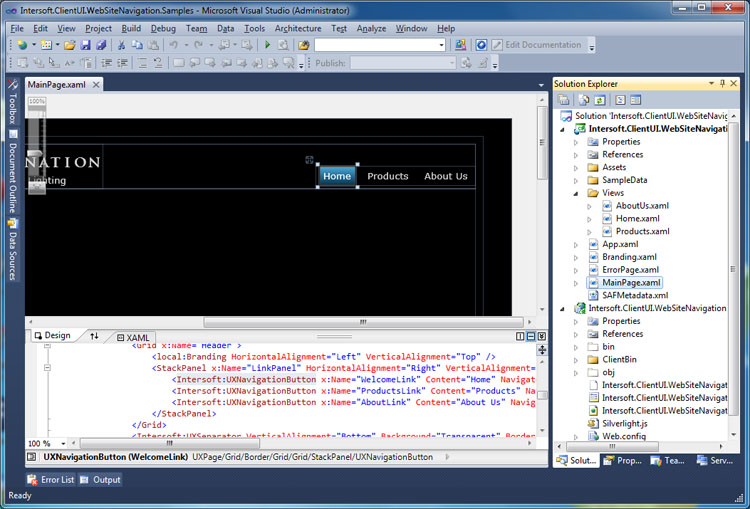This screenshot has height=509, width=750.
Task: Open the Debug menu
Action: point(163,29)
